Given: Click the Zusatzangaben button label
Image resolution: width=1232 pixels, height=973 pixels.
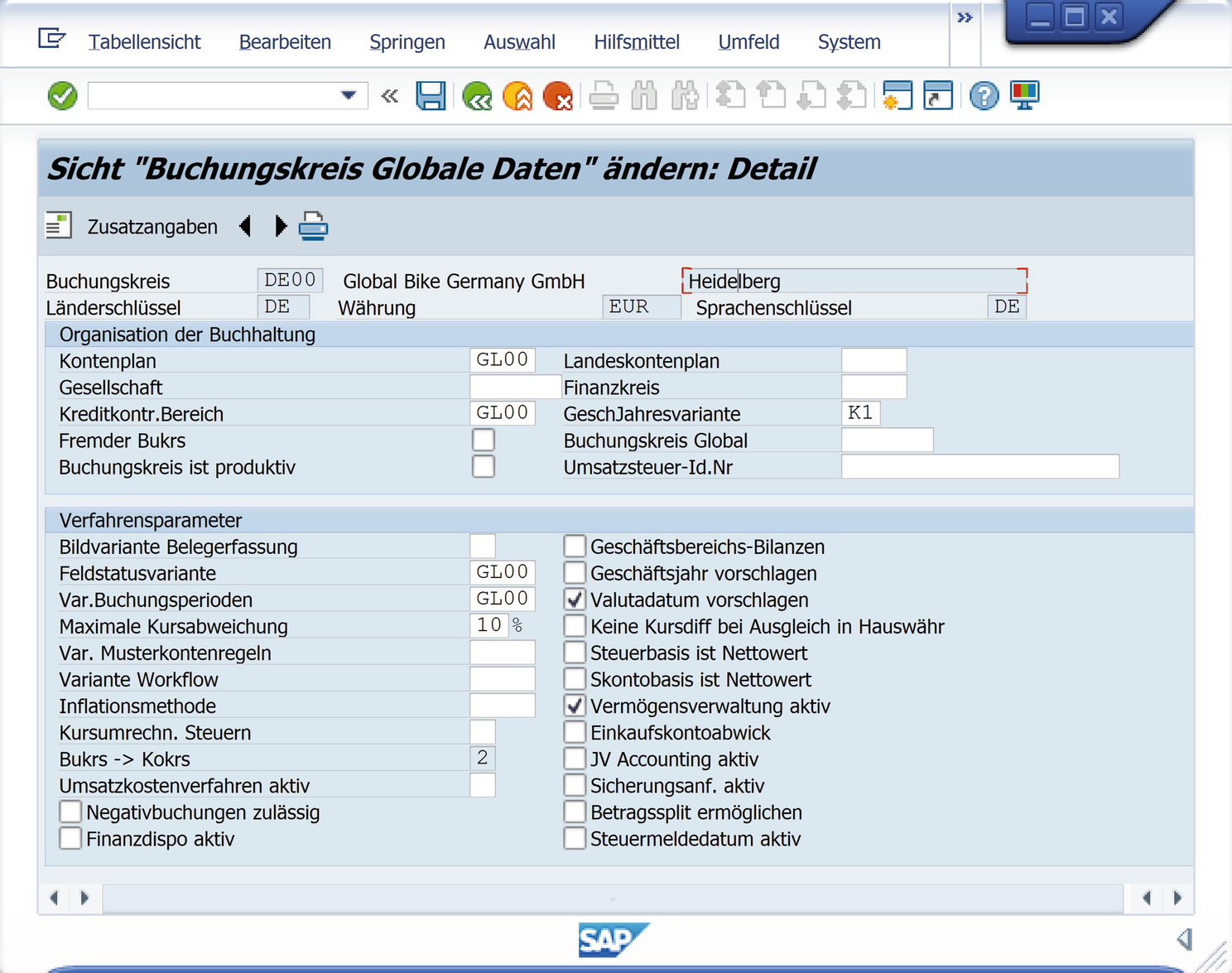Looking at the screenshot, I should click(152, 227).
